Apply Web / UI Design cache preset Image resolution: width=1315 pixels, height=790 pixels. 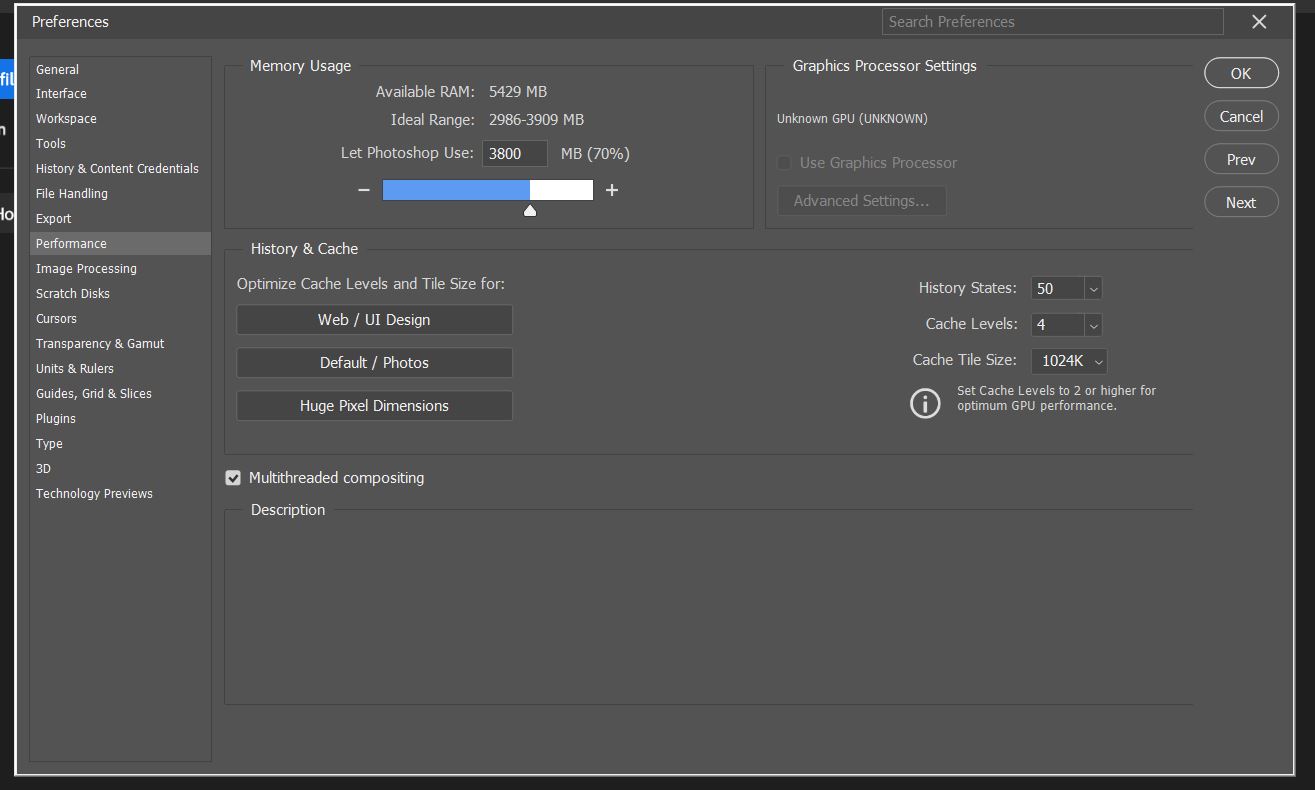pos(374,320)
